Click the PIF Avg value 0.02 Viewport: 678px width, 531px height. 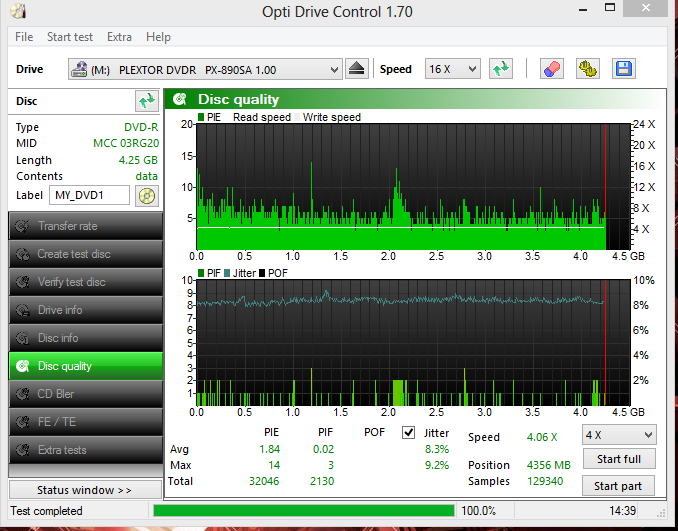(323, 449)
